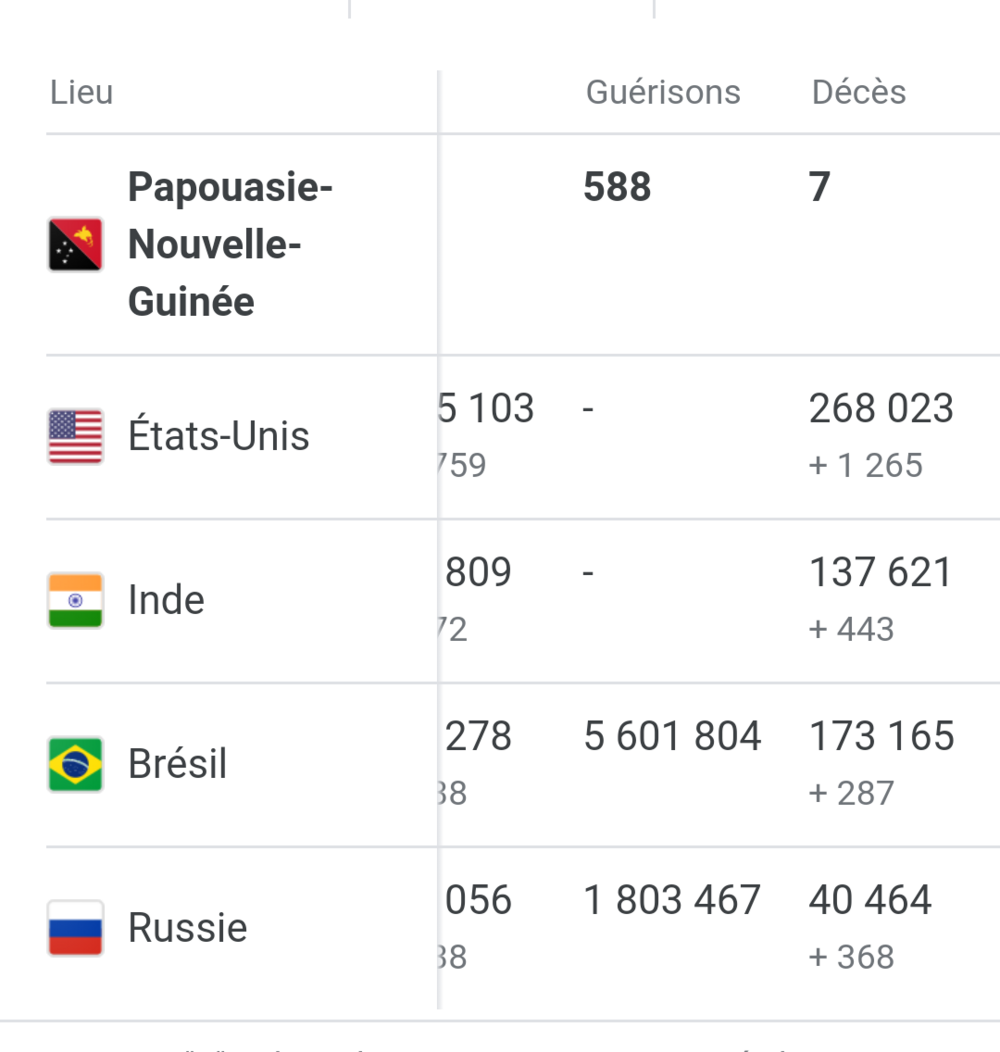Click the Brazil flag icon
The width and height of the screenshot is (1000, 1052).
[x=75, y=764]
